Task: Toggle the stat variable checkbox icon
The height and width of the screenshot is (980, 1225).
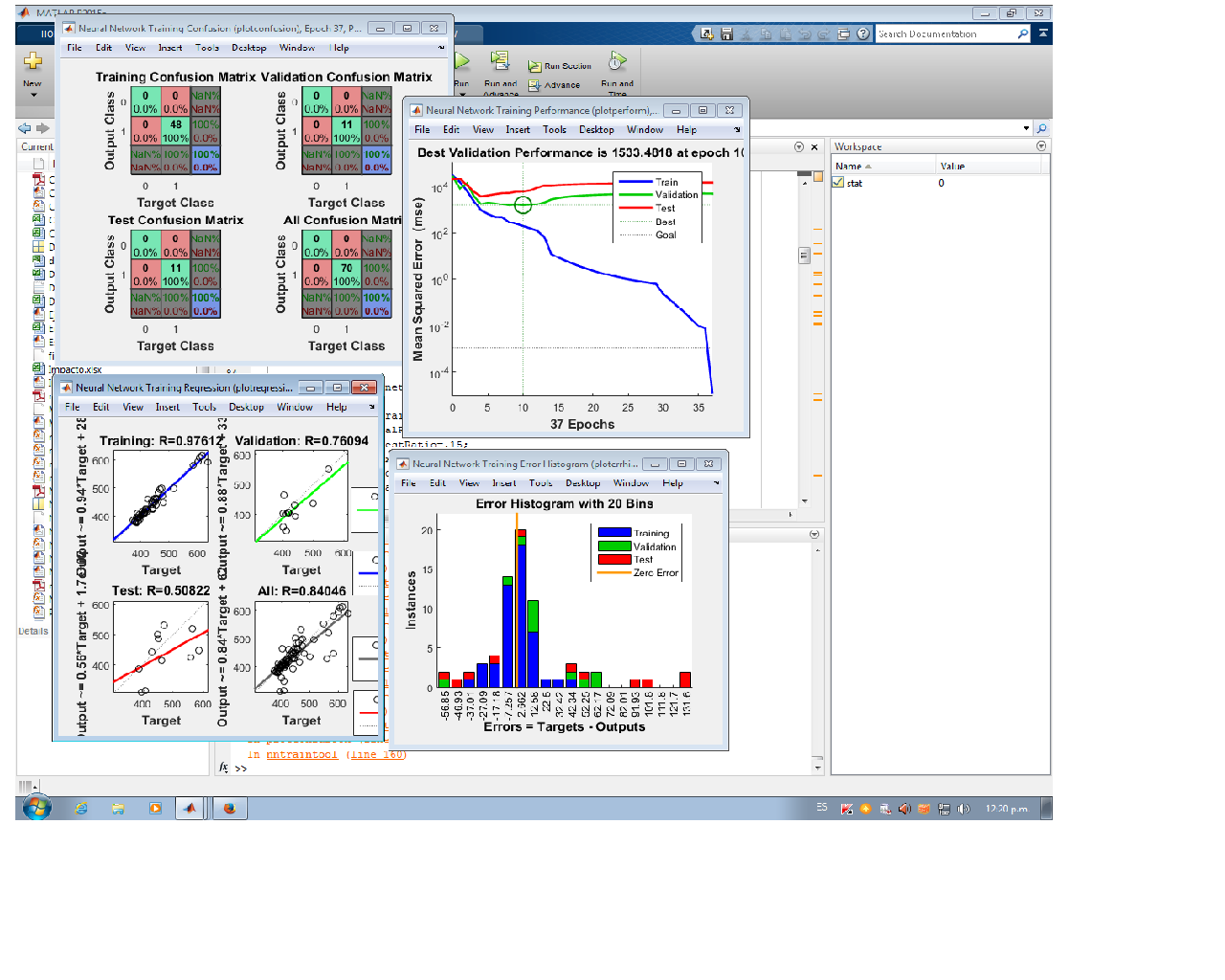Action: click(x=838, y=183)
